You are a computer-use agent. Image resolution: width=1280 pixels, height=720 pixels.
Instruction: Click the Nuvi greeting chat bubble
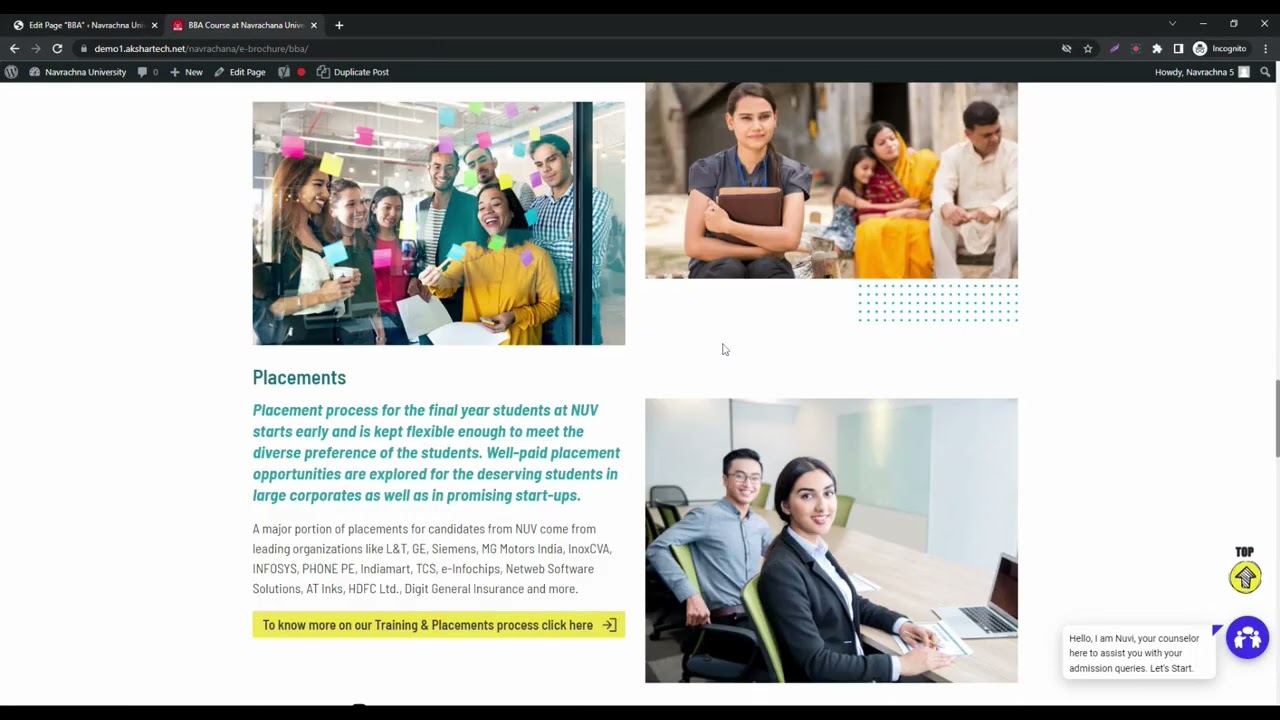click(x=1139, y=653)
